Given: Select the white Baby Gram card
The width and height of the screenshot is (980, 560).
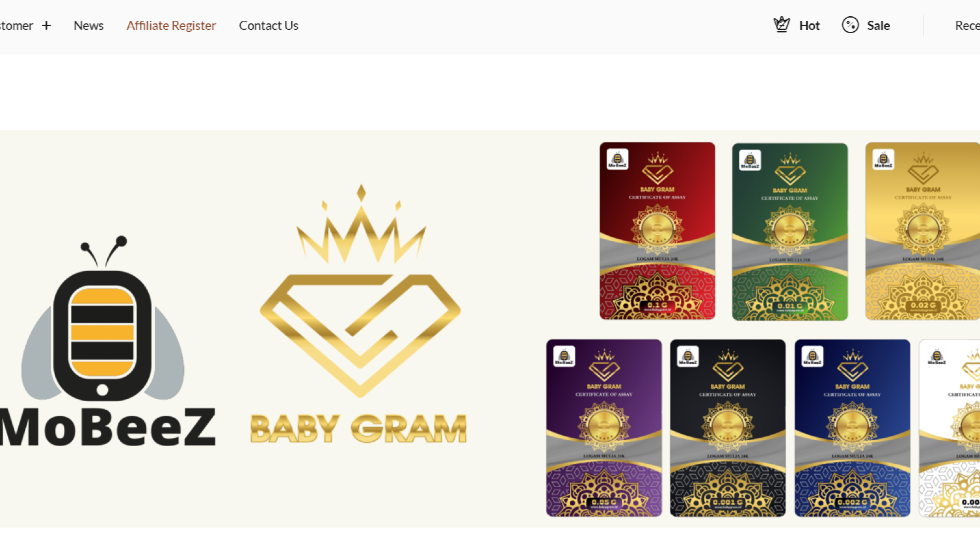Looking at the screenshot, I should tap(949, 428).
